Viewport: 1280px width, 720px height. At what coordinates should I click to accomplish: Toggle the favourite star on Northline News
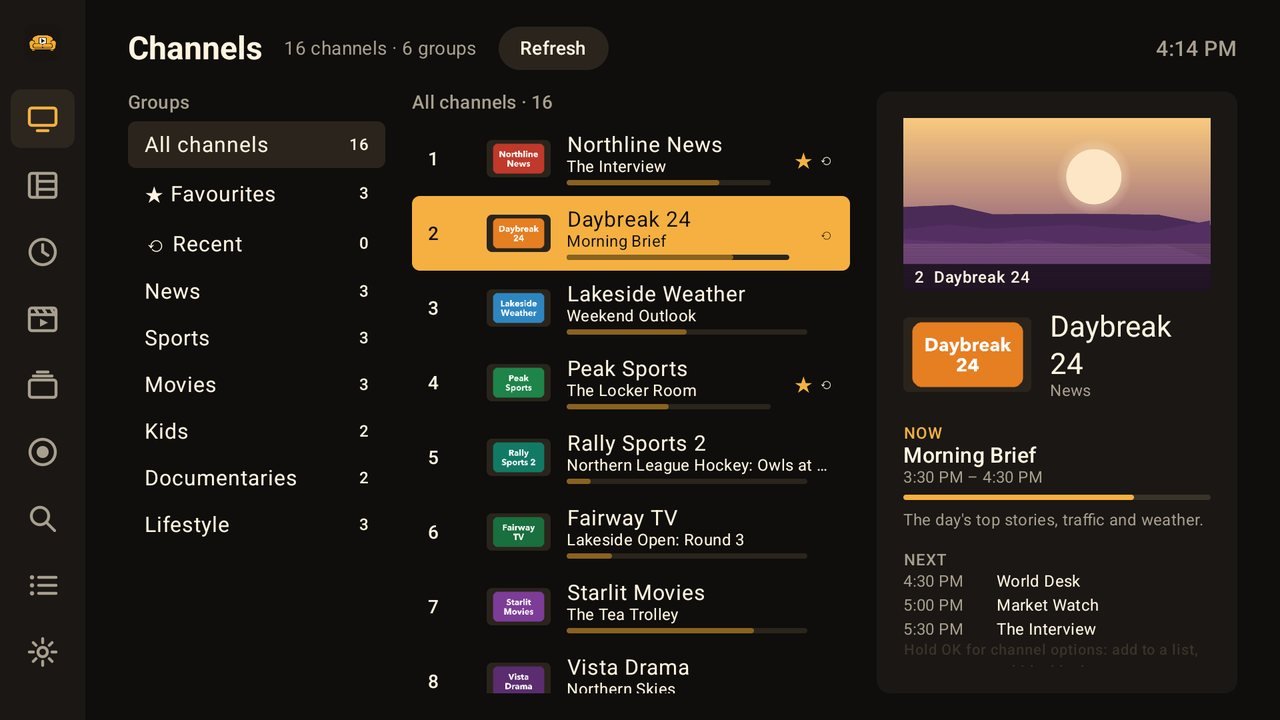click(x=803, y=161)
